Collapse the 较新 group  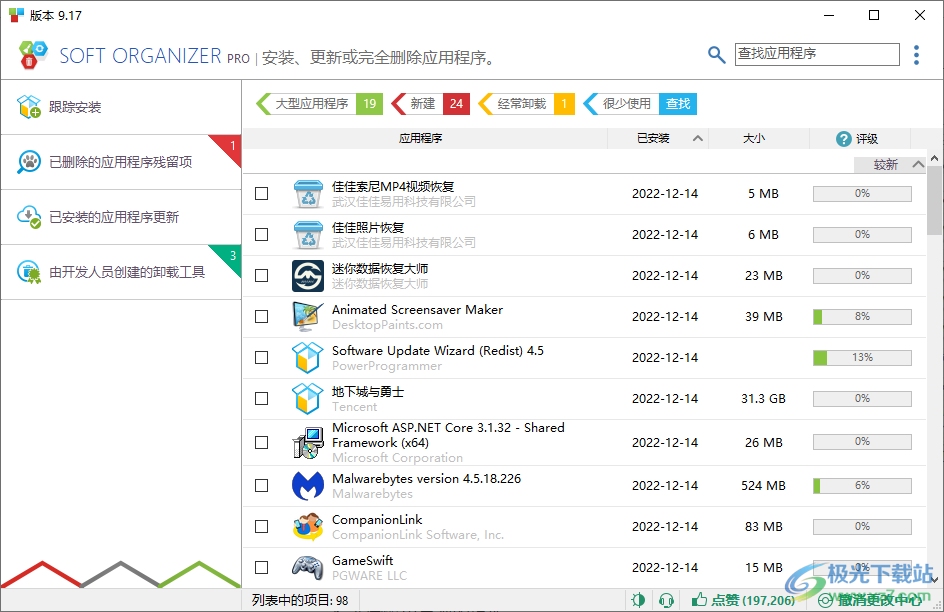click(918, 164)
